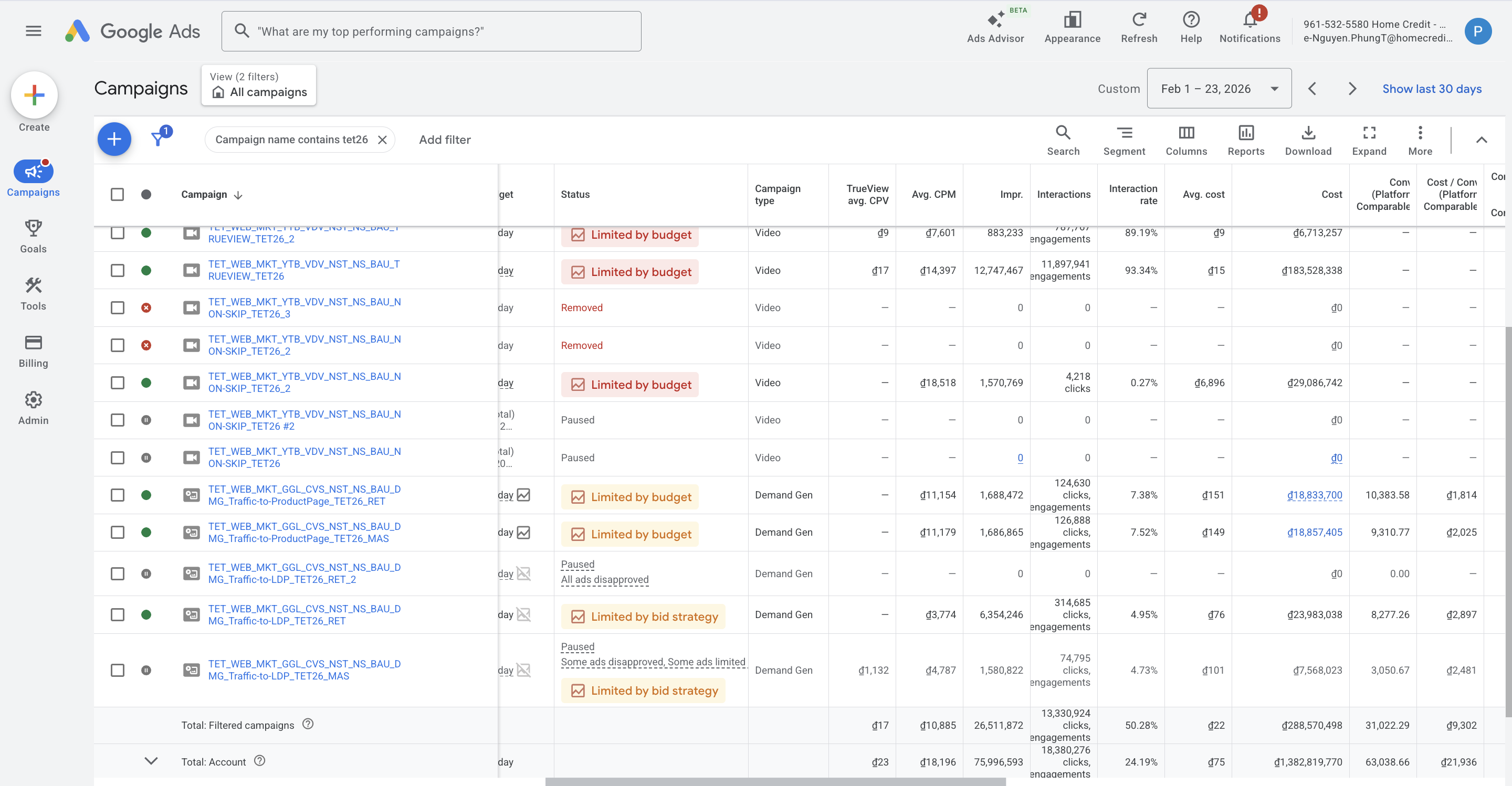Open the Feb 1 – 23, 2026 date dropdown
Viewport: 1512px width, 786px height.
(x=1219, y=89)
